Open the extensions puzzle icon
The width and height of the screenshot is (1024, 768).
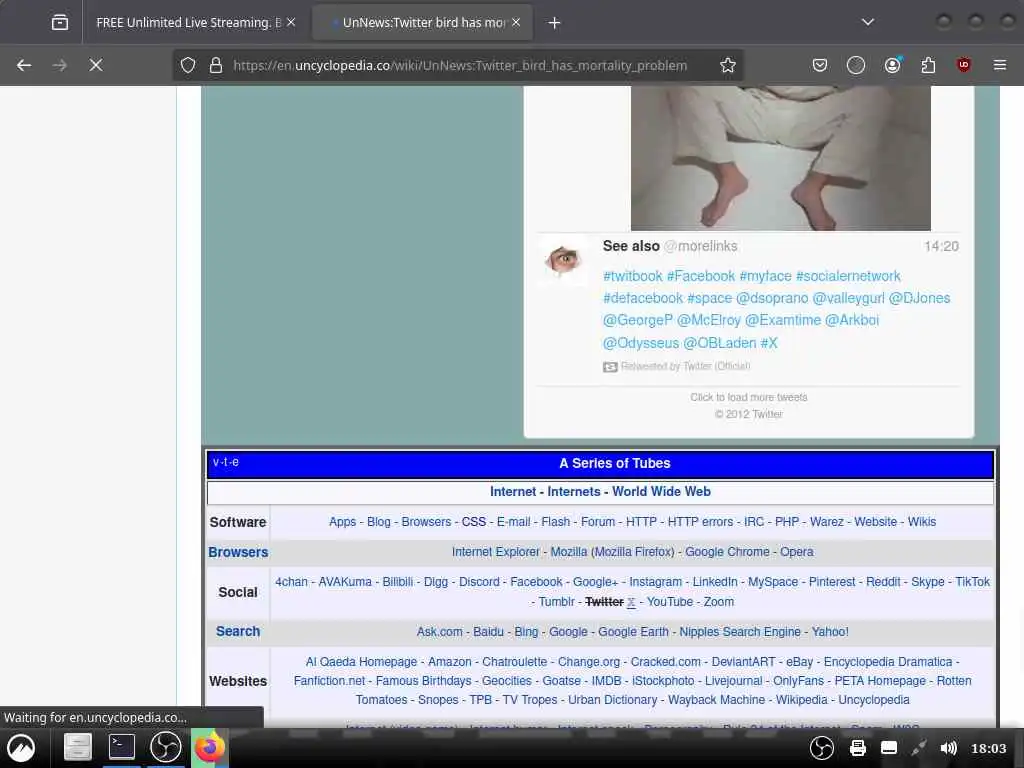tap(928, 65)
